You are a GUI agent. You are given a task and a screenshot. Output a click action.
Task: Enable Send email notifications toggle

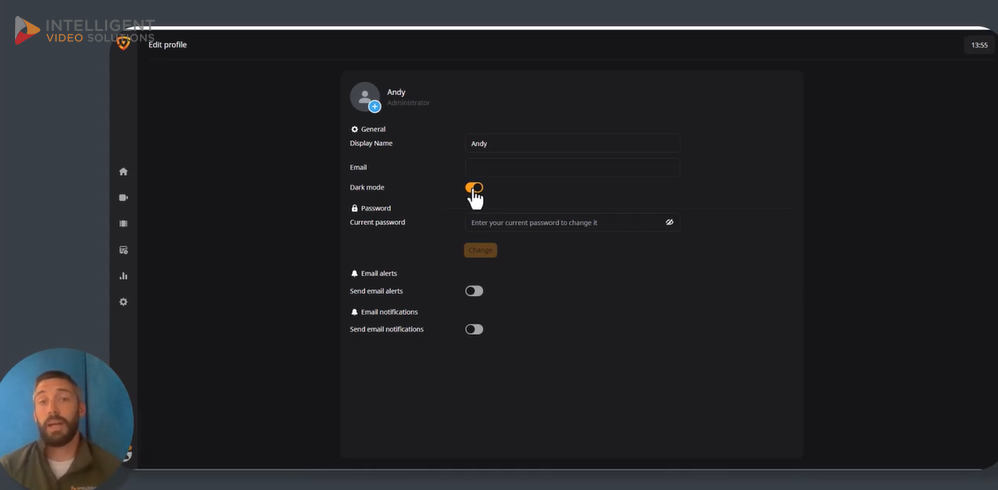tap(474, 329)
